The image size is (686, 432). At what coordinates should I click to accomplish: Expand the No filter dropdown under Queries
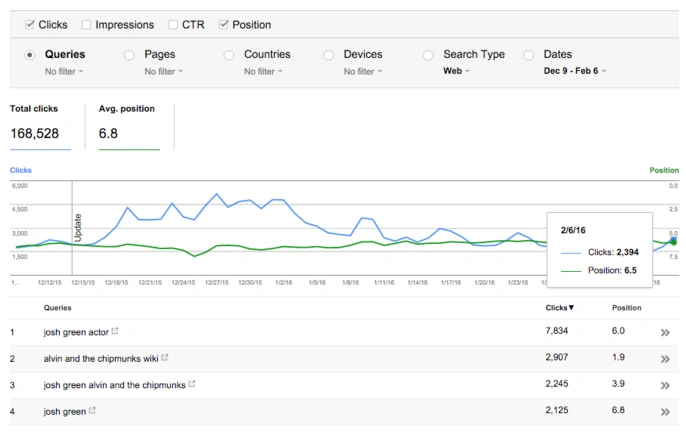pyautogui.click(x=64, y=71)
